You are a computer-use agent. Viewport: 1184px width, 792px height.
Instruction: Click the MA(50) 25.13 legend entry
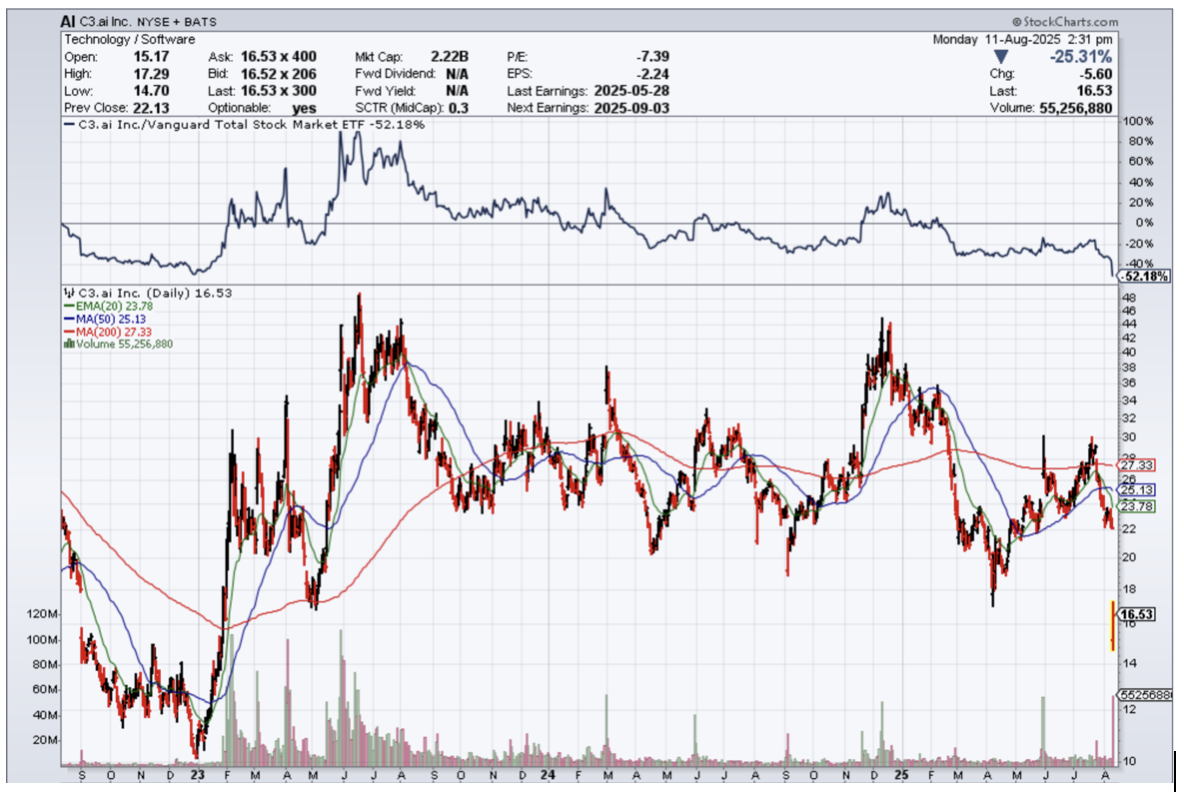pyautogui.click(x=106, y=319)
